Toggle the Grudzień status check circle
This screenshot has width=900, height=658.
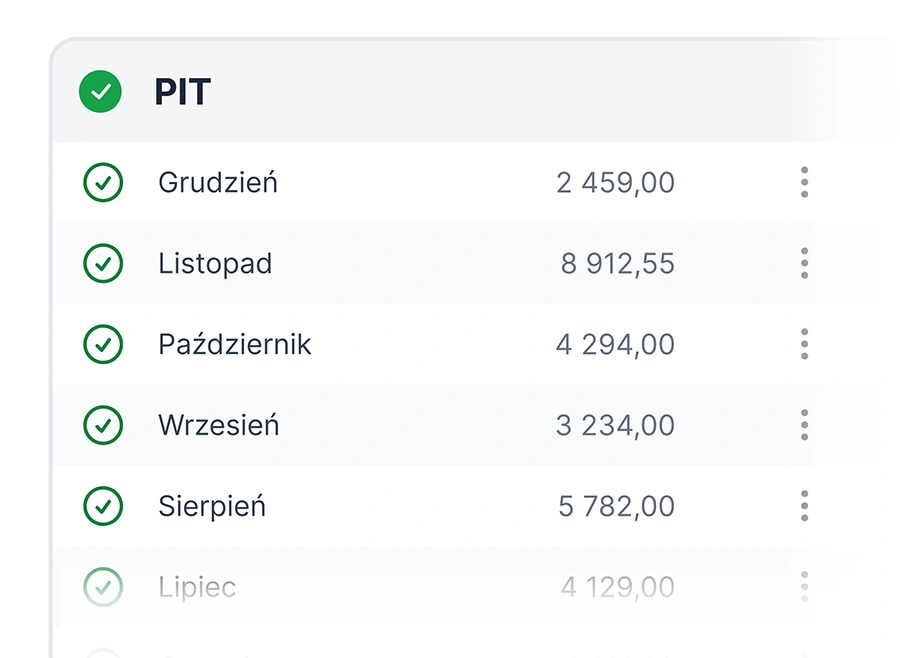(102, 183)
